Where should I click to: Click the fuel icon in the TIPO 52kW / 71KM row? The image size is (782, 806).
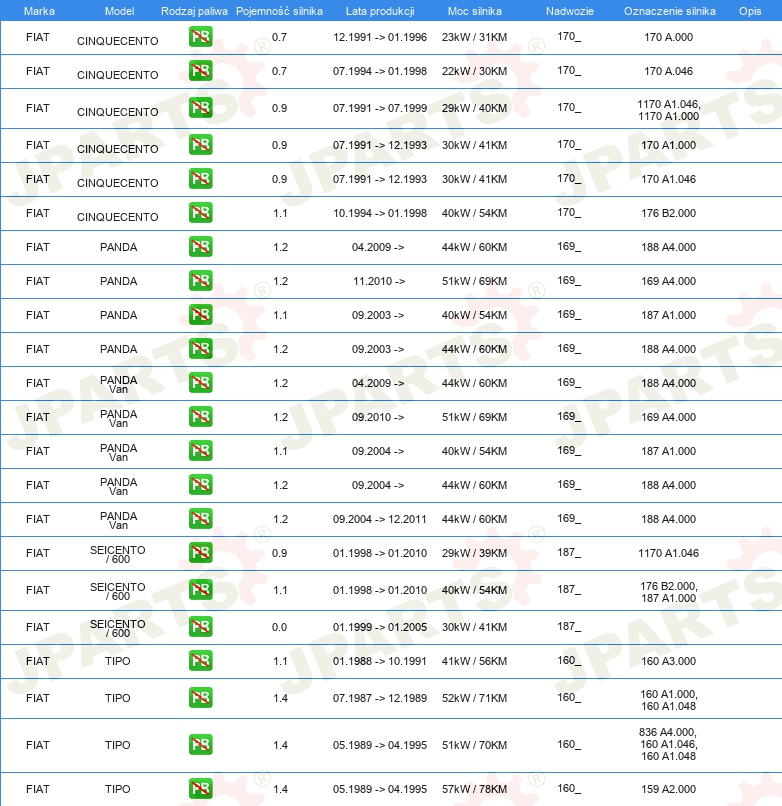click(201, 698)
